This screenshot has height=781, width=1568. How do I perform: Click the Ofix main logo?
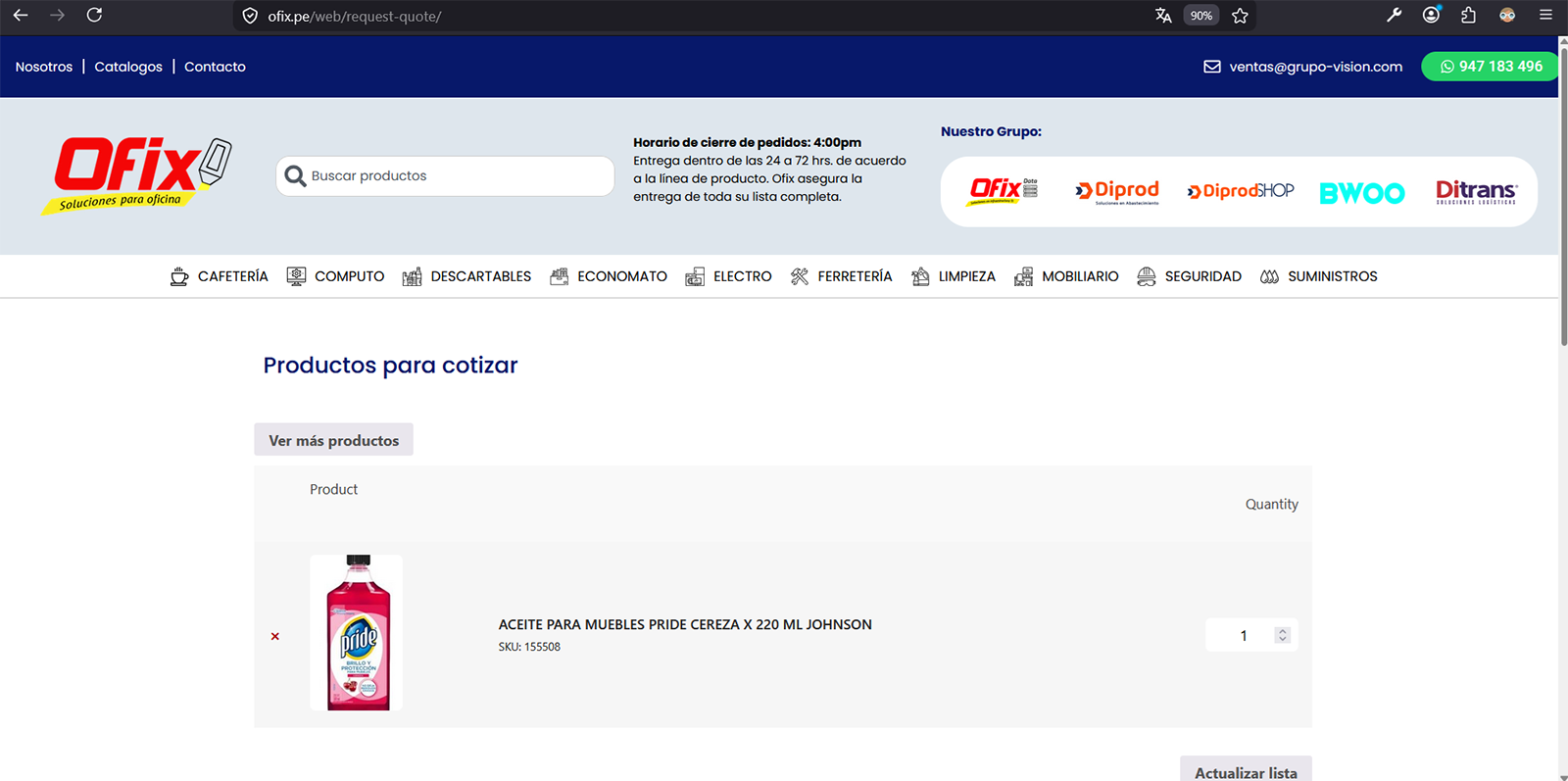136,175
